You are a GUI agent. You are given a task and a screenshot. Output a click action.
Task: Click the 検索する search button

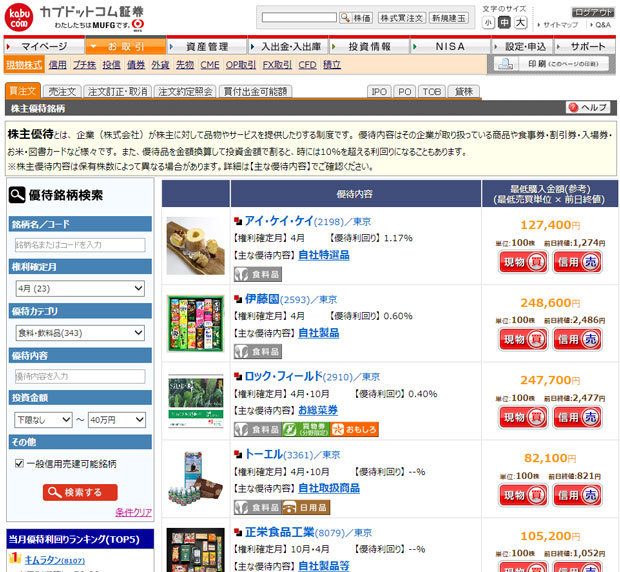click(x=80, y=492)
